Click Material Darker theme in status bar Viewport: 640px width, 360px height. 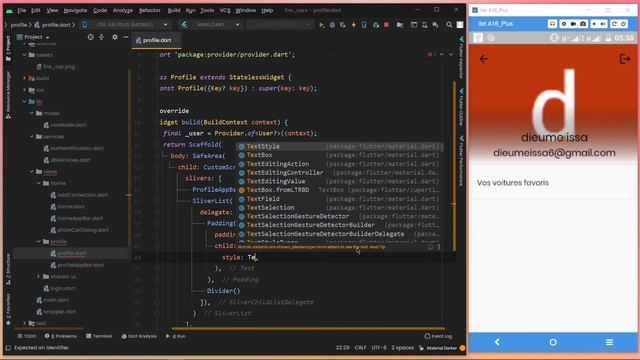pyautogui.click(x=441, y=348)
